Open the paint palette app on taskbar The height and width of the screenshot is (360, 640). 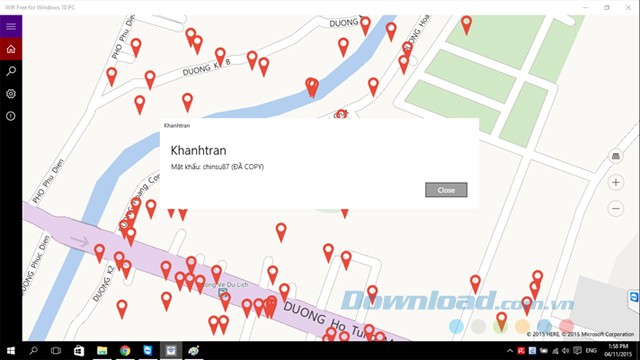(x=193, y=351)
